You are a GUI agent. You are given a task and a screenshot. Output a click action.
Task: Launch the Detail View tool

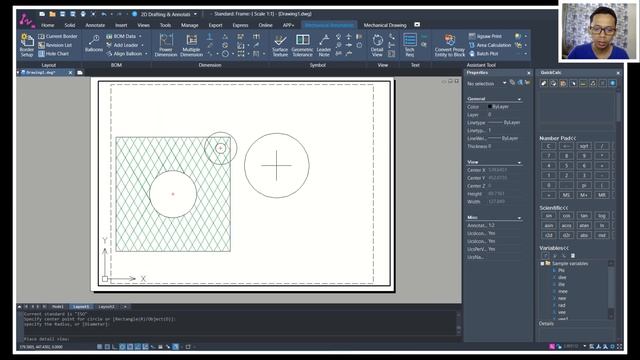[x=377, y=45]
